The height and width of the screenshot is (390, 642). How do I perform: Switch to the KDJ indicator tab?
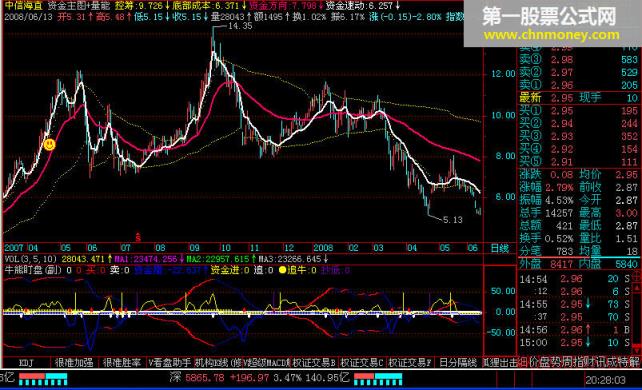(26, 363)
